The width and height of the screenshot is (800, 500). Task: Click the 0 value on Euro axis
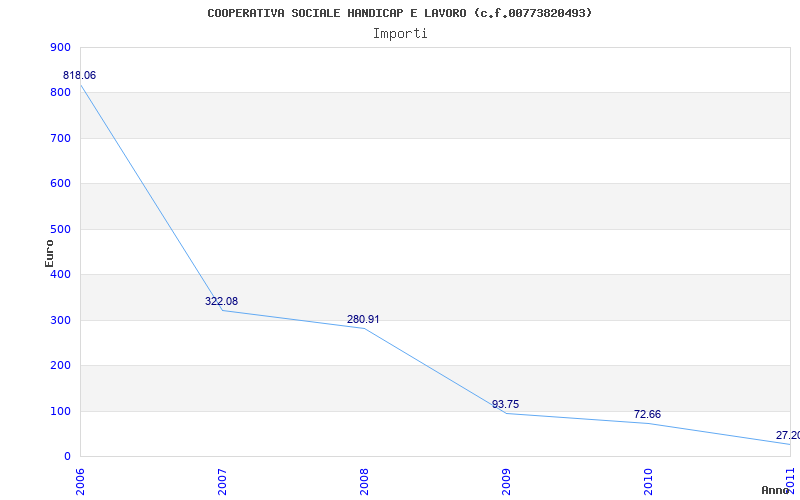[x=67, y=457]
